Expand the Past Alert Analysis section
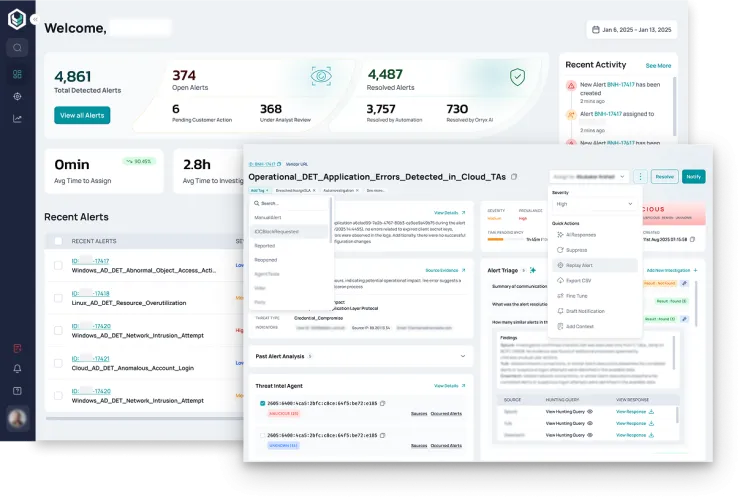The width and height of the screenshot is (745, 497). [x=462, y=355]
